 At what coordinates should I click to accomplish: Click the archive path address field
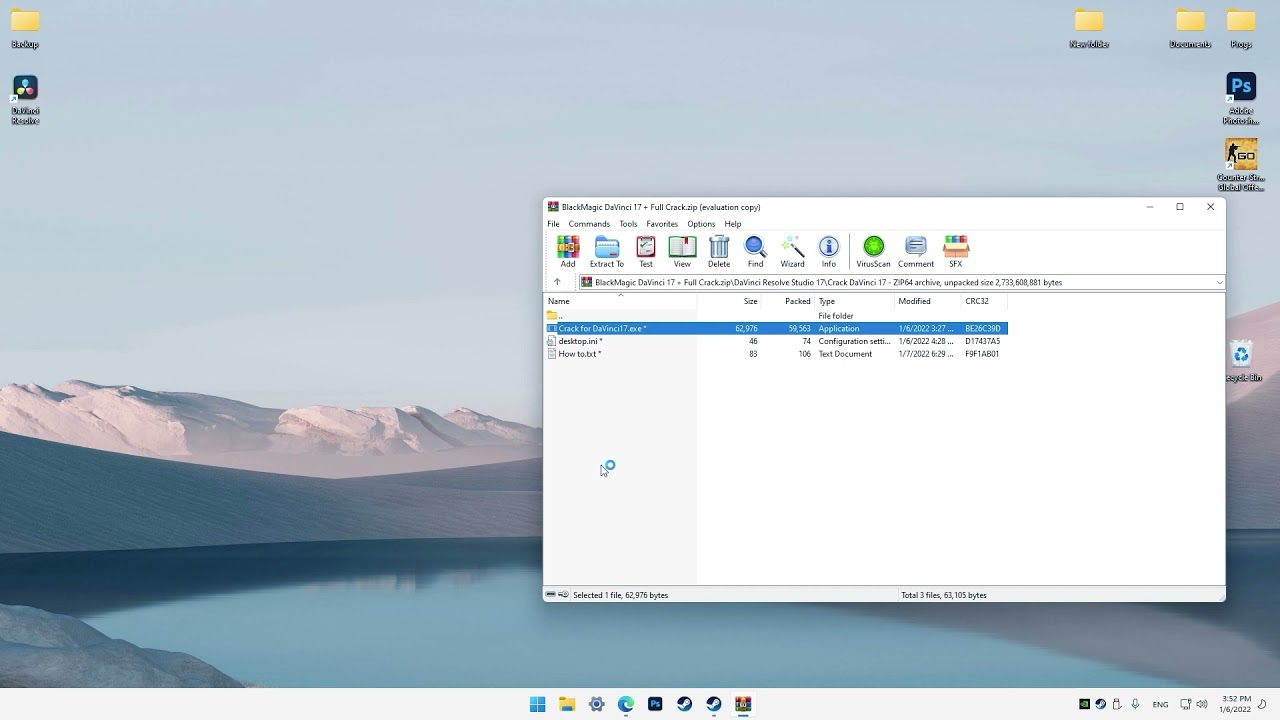901,282
